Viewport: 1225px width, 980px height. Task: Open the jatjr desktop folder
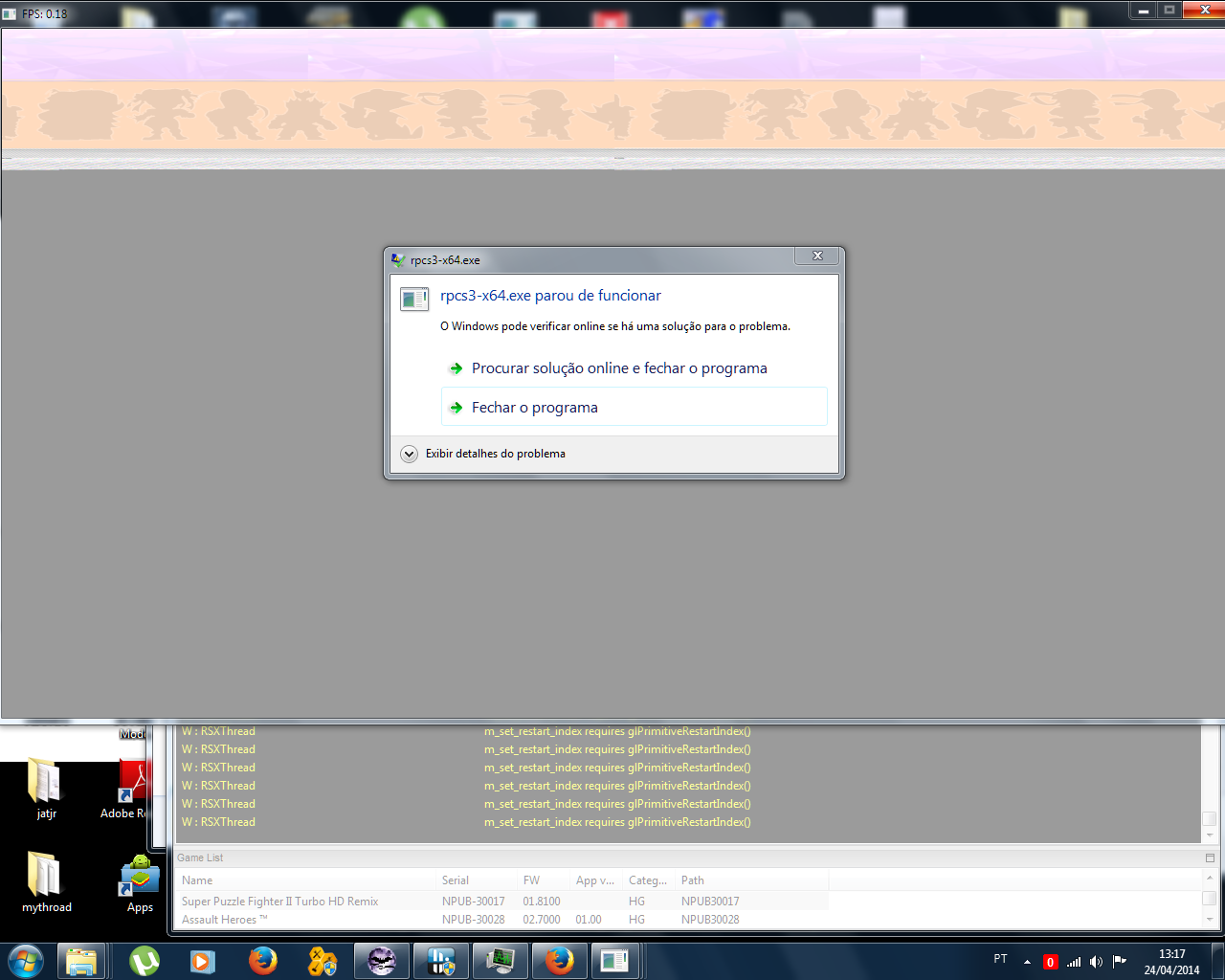46,787
